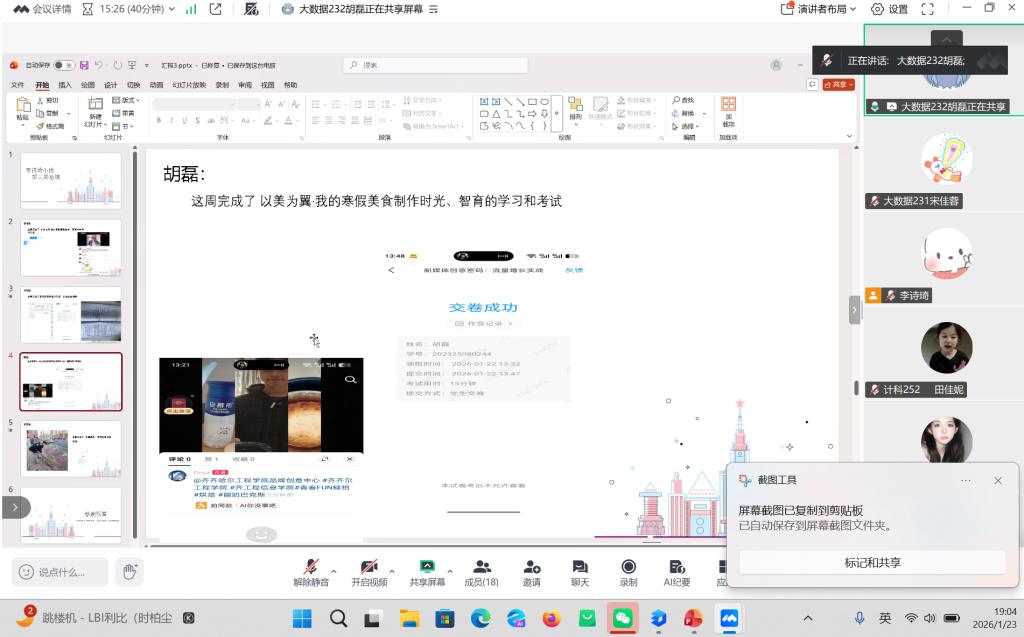Enter the full screen mode icon

927,9
